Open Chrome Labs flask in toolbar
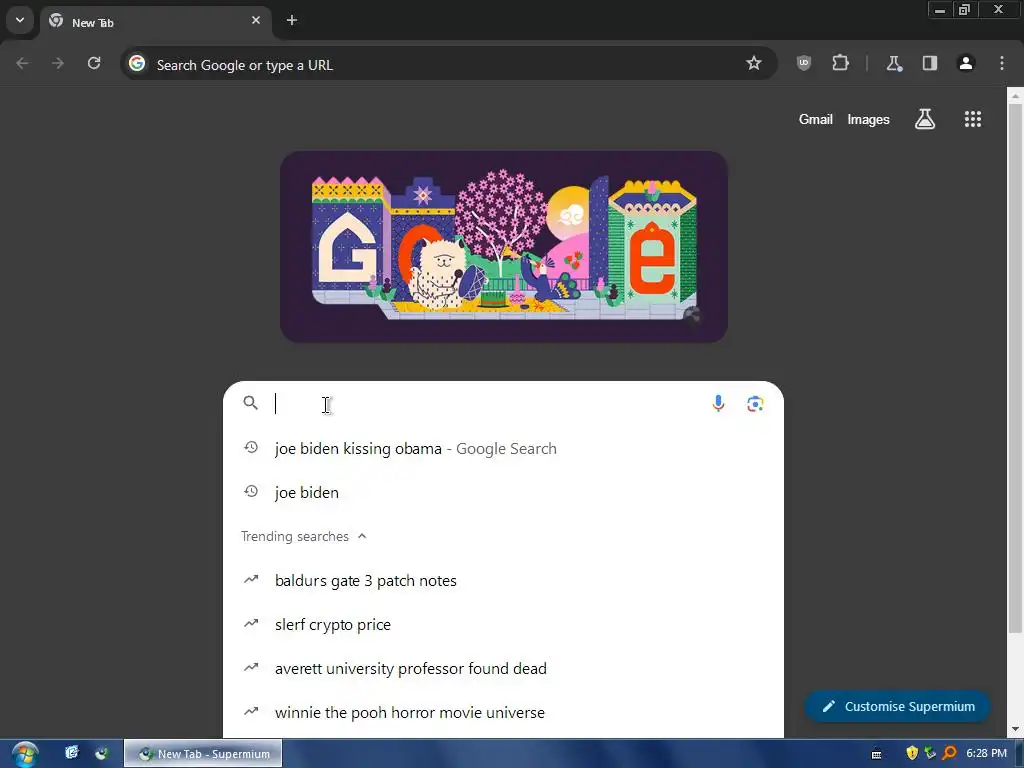 [893, 63]
